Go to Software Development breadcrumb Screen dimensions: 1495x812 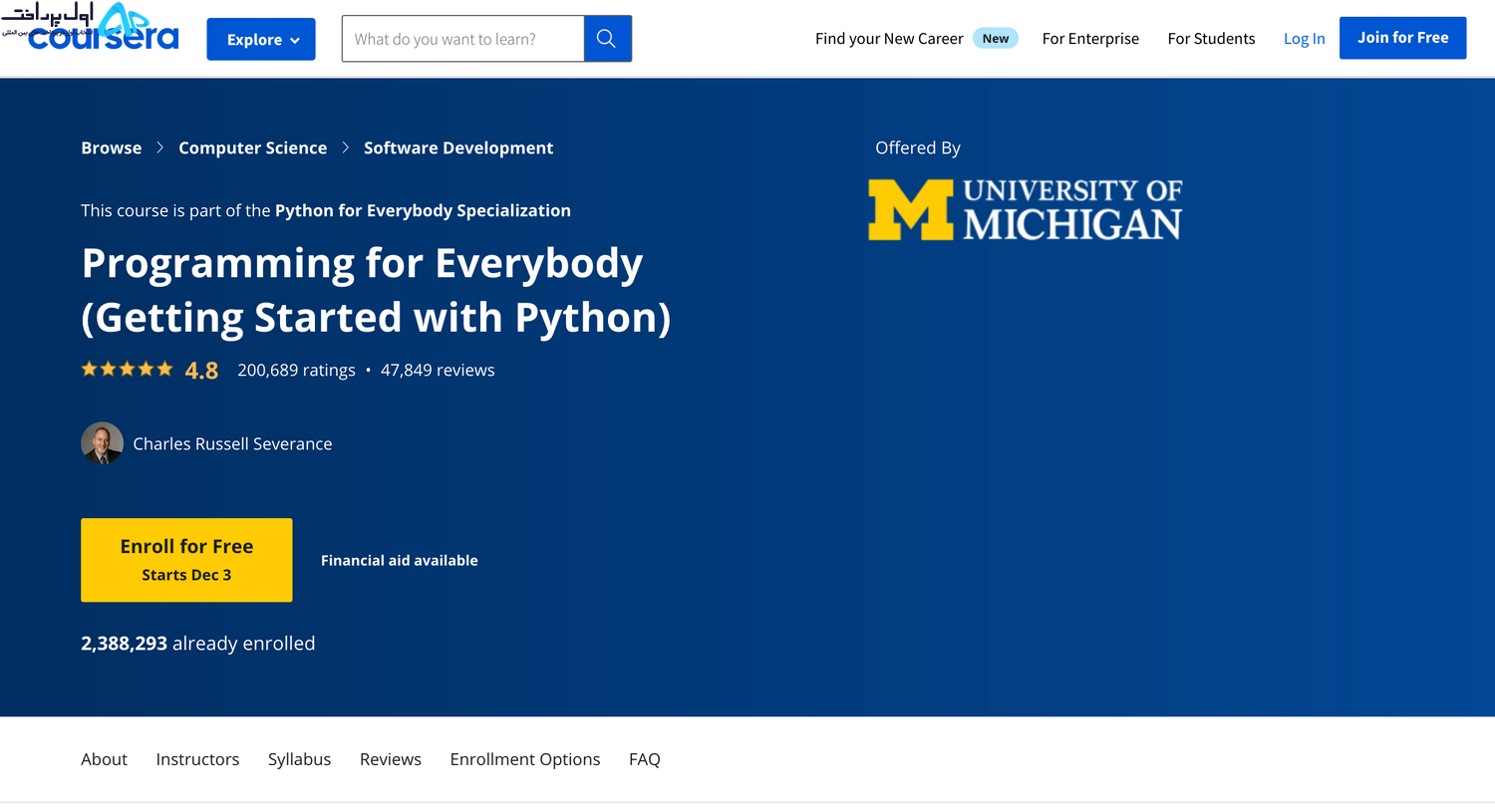click(458, 147)
